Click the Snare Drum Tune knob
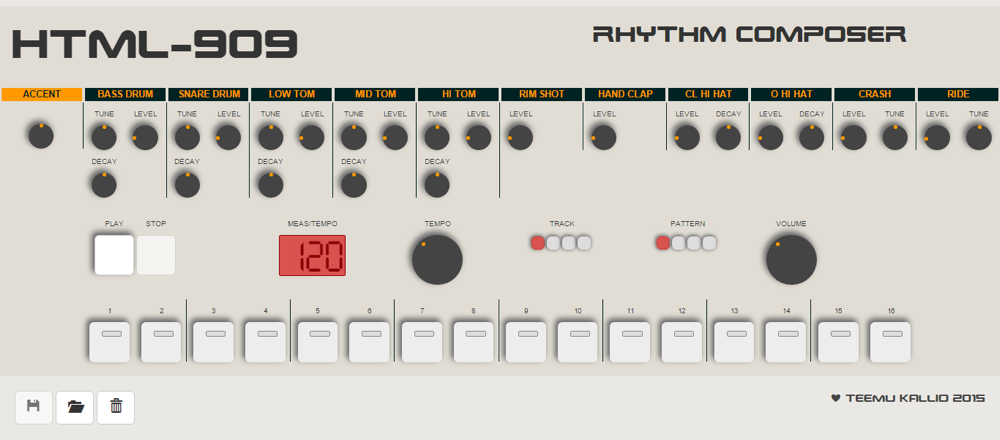This screenshot has width=1000, height=440. [187, 137]
